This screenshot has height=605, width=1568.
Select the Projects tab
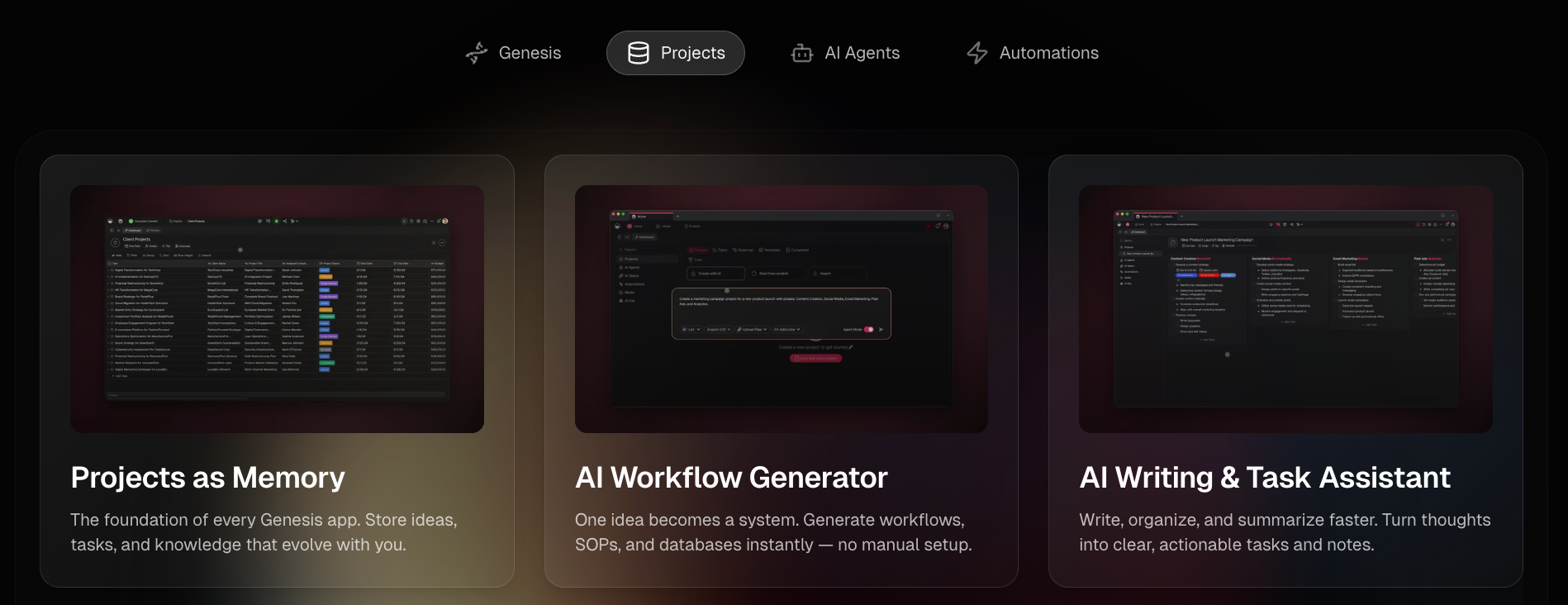pos(676,53)
